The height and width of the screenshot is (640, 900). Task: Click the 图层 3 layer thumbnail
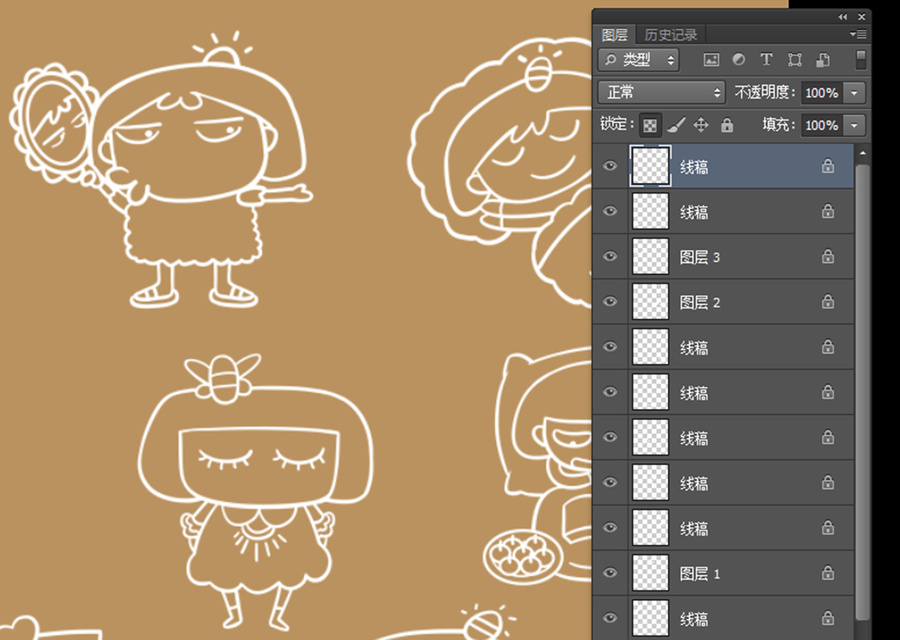pyautogui.click(x=650, y=256)
